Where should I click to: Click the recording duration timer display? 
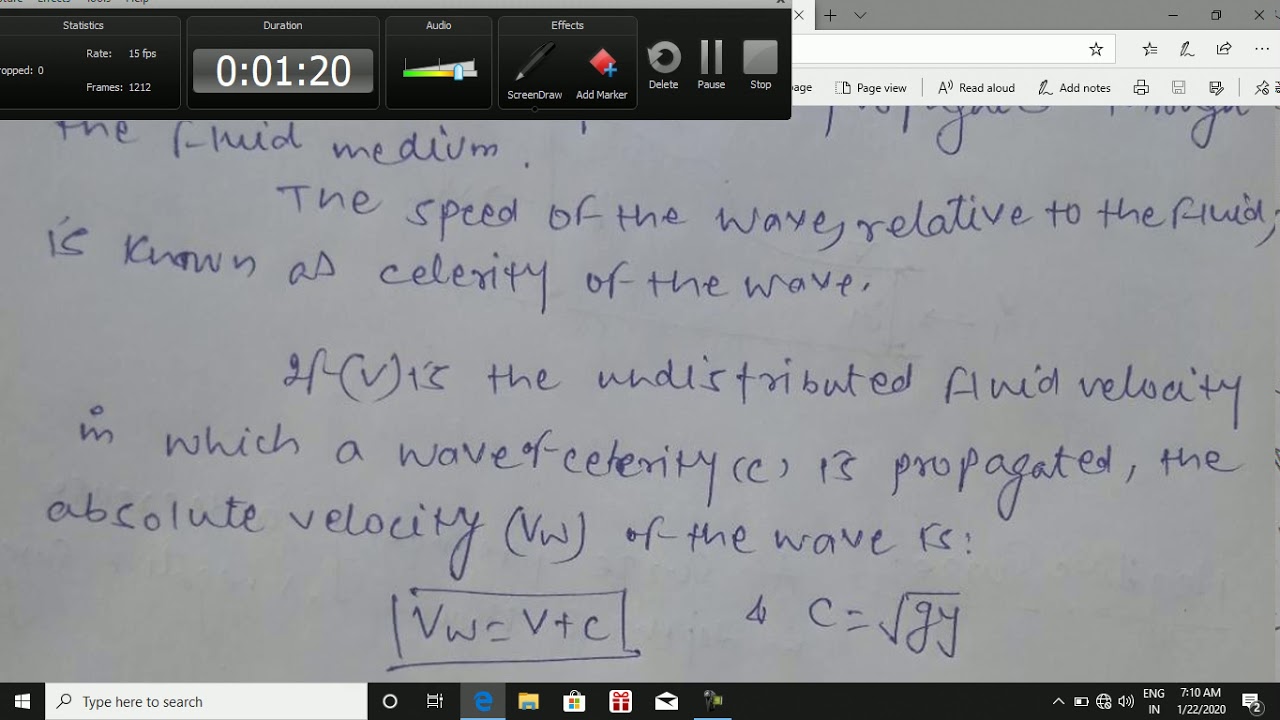283,70
